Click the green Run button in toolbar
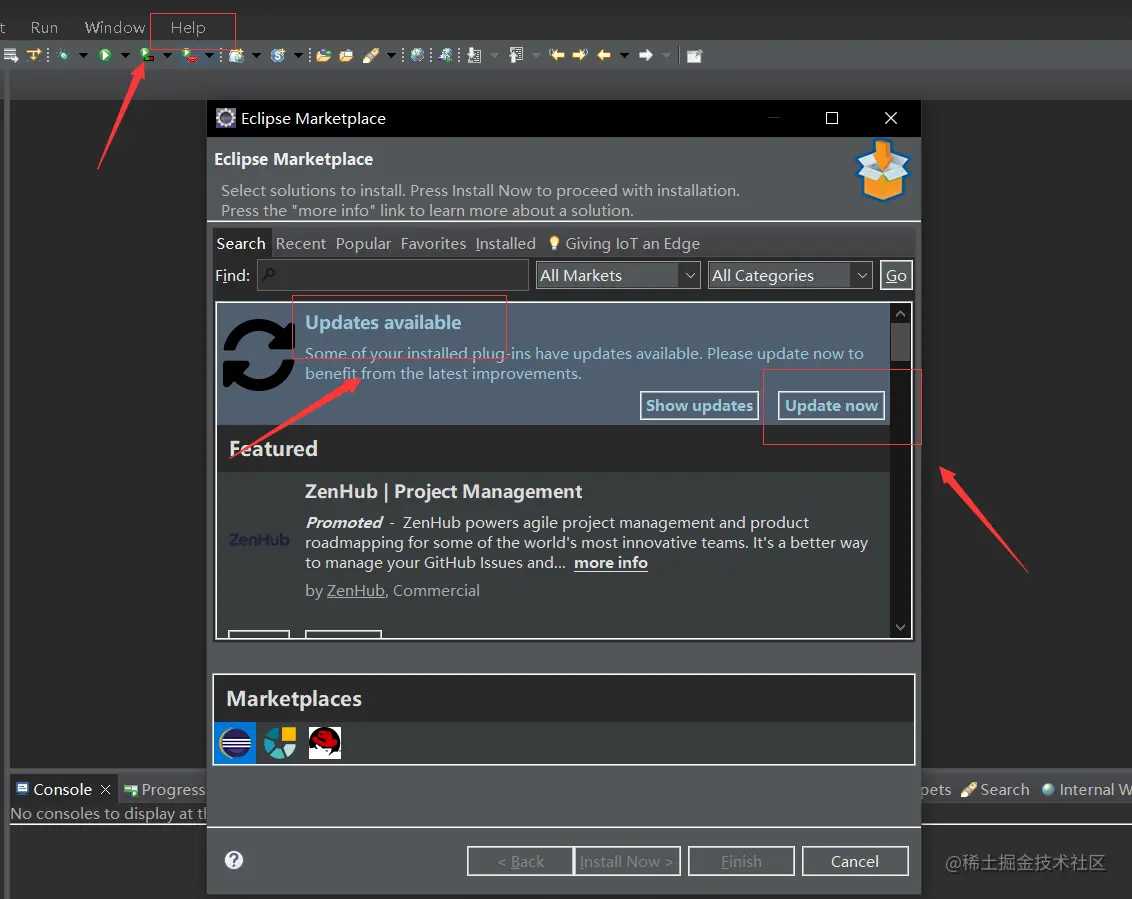This screenshot has height=899, width=1132. coord(105,55)
